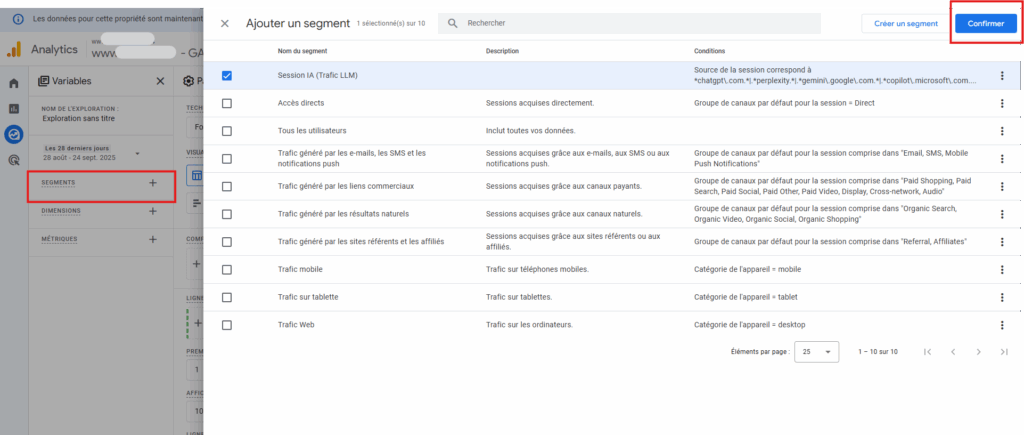1024x435 pixels.
Task: Open the Éléments par page dropdown
Action: [x=817, y=351]
